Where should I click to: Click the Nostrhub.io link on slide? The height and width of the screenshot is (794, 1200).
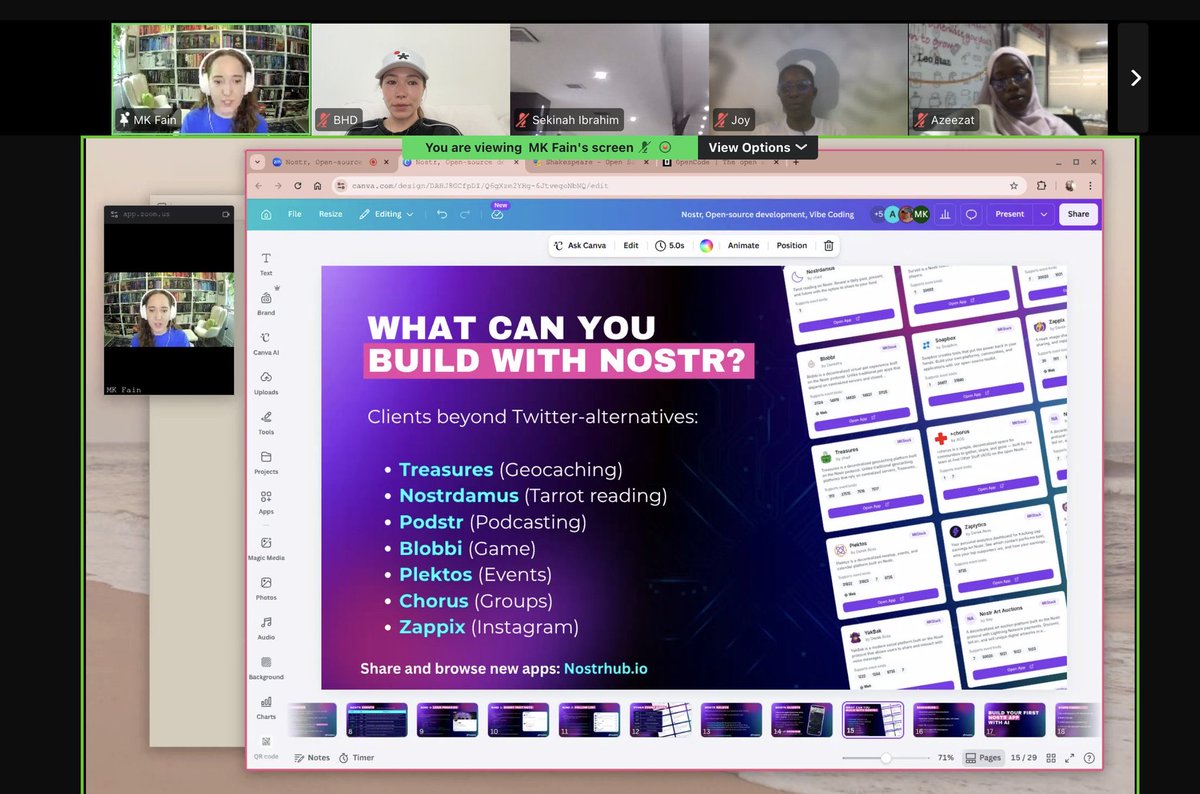[x=605, y=668]
